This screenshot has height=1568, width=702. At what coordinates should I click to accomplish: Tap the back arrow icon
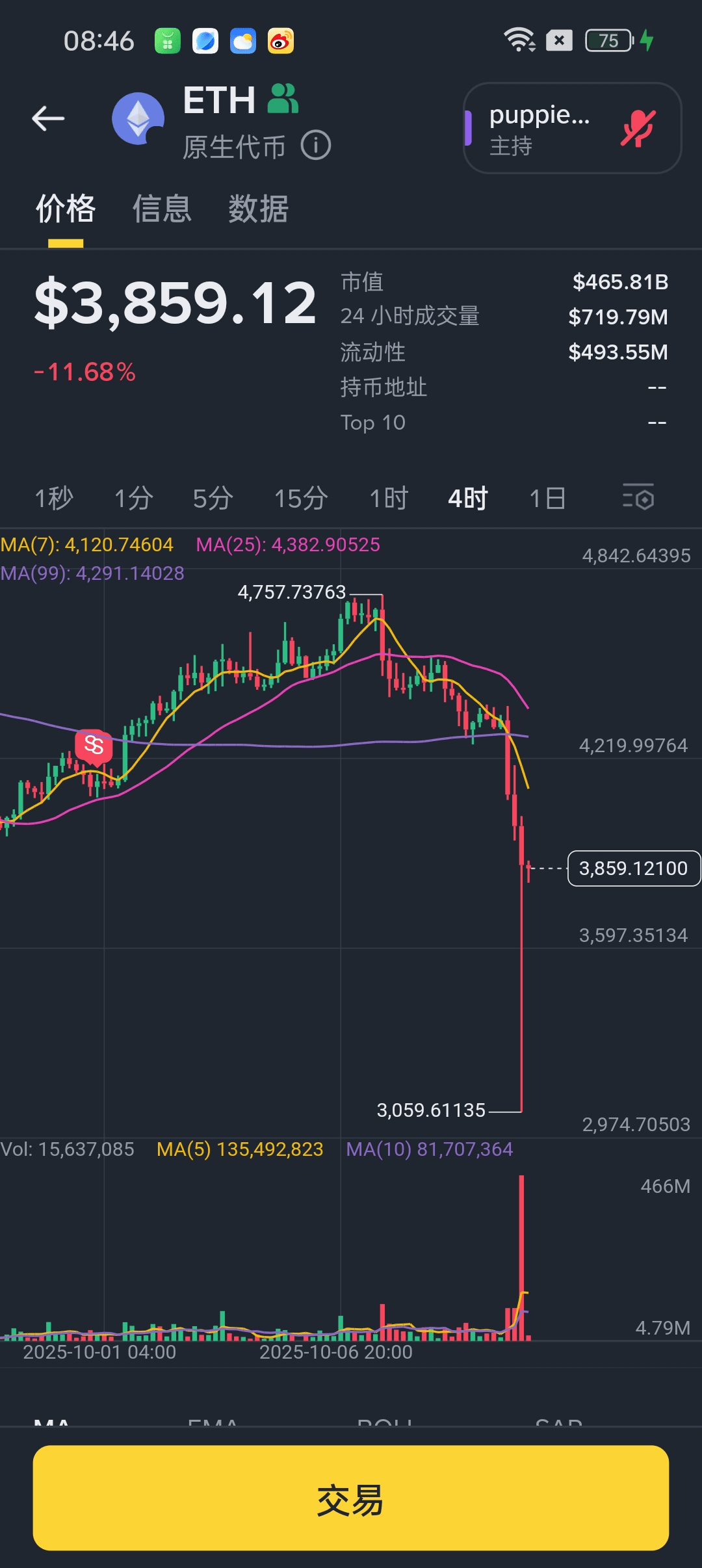click(48, 118)
